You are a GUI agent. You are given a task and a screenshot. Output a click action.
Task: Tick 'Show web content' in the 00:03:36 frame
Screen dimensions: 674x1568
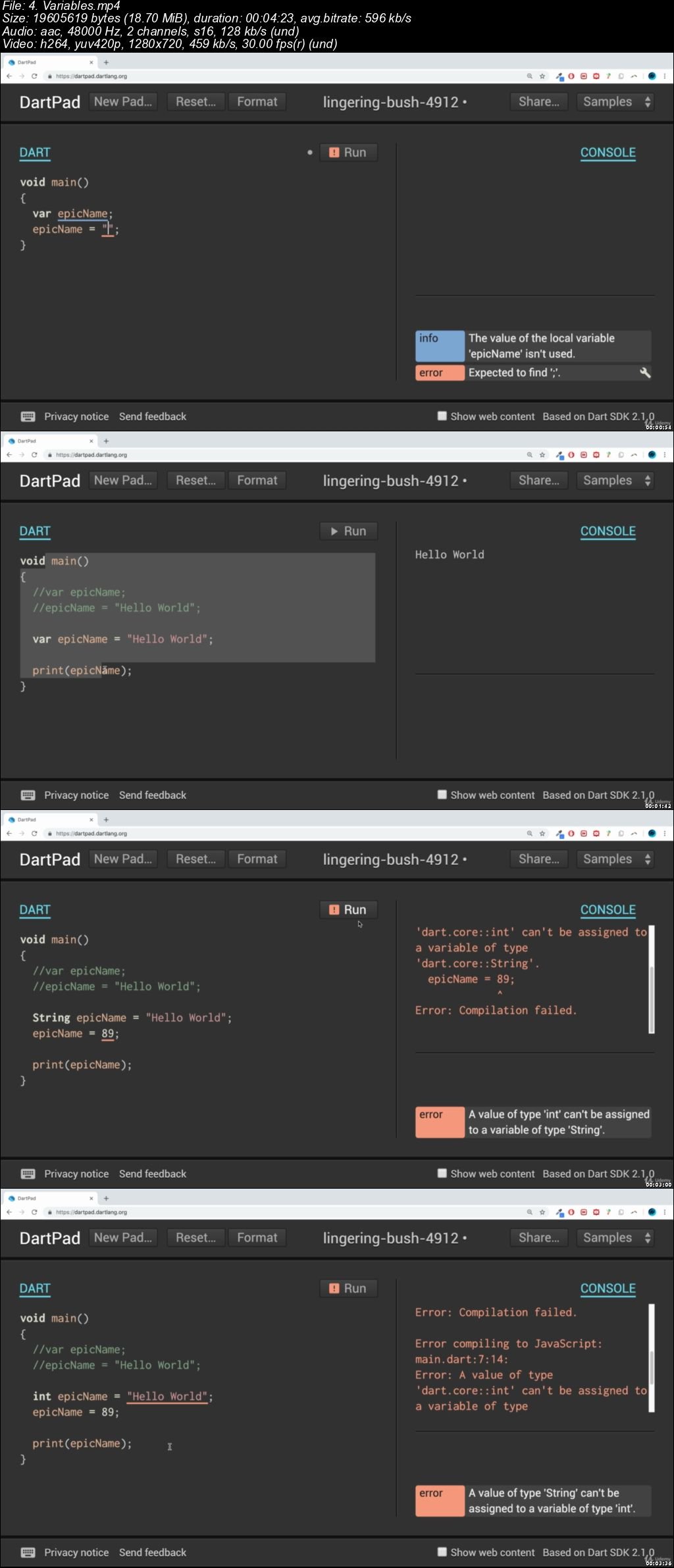[442, 1552]
